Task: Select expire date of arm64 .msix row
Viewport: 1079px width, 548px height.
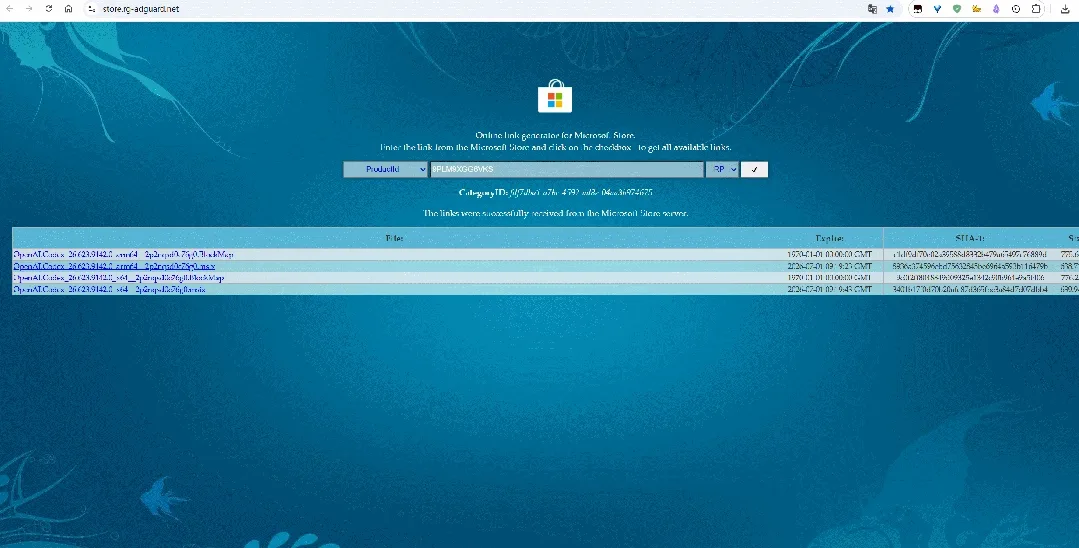Action: click(829, 266)
